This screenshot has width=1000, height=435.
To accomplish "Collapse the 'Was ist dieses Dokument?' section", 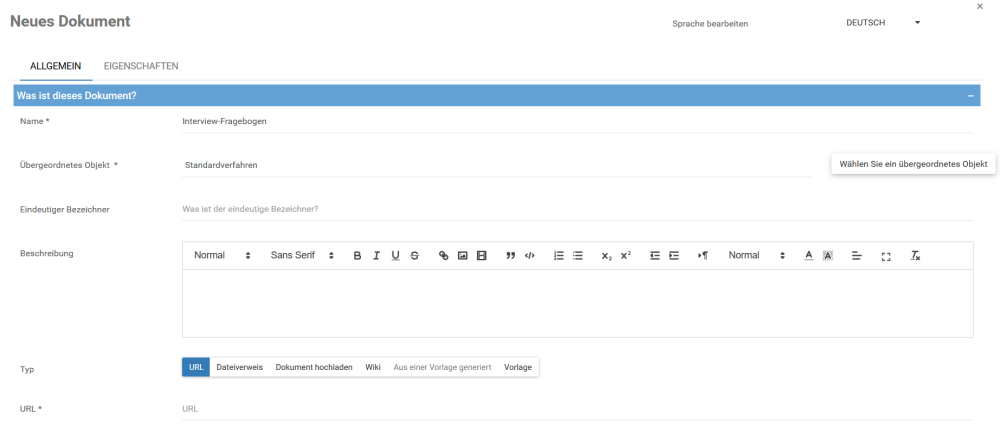I will 971,96.
